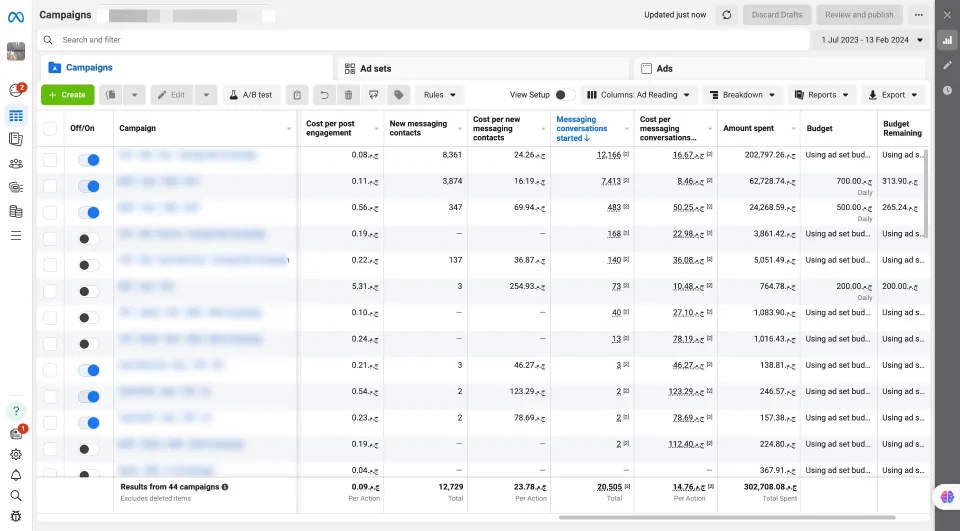Click the Meta logo icon
This screenshot has height=531, width=960.
click(x=16, y=17)
